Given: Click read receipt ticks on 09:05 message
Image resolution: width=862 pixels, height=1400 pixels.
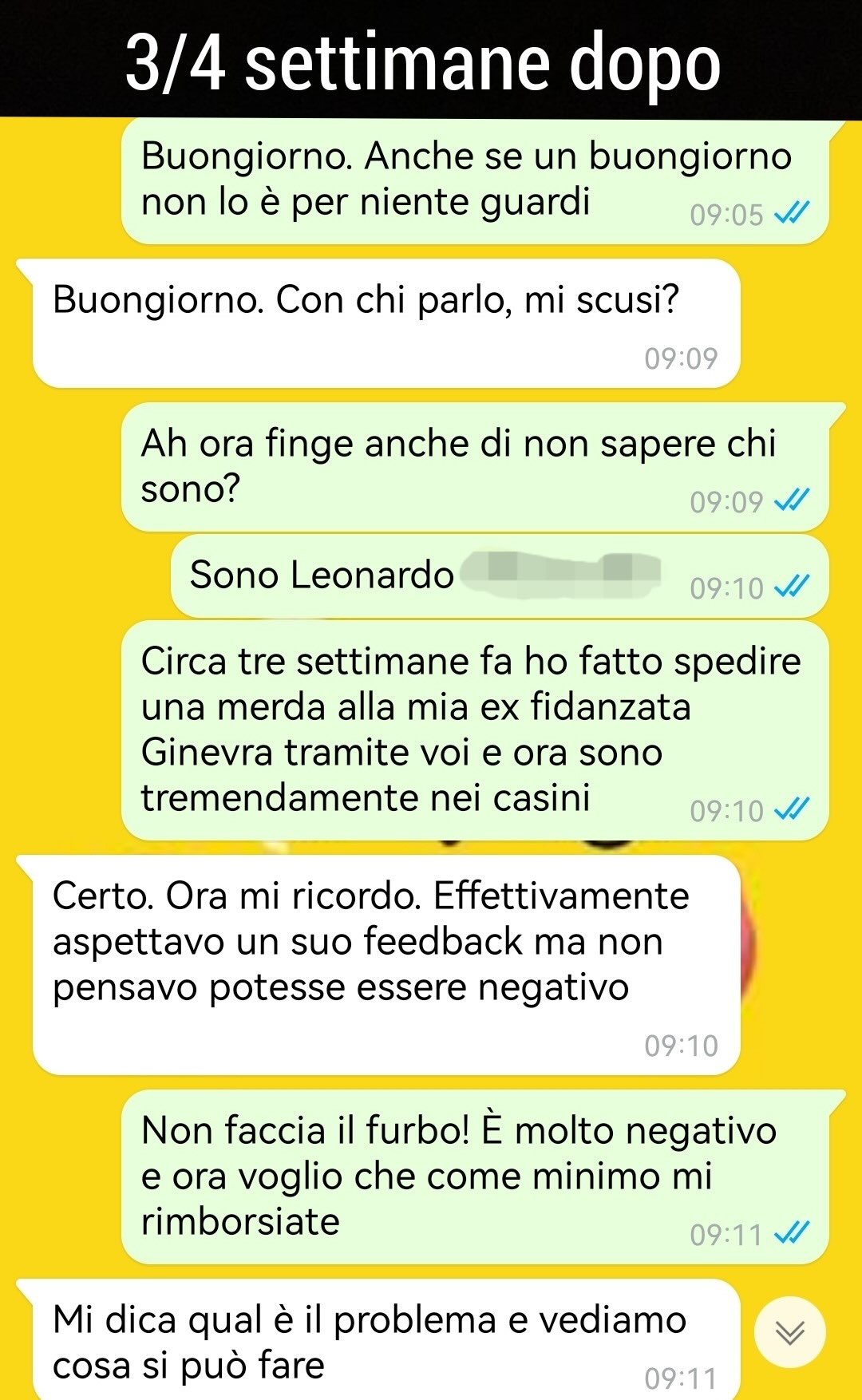Looking at the screenshot, I should (793, 213).
